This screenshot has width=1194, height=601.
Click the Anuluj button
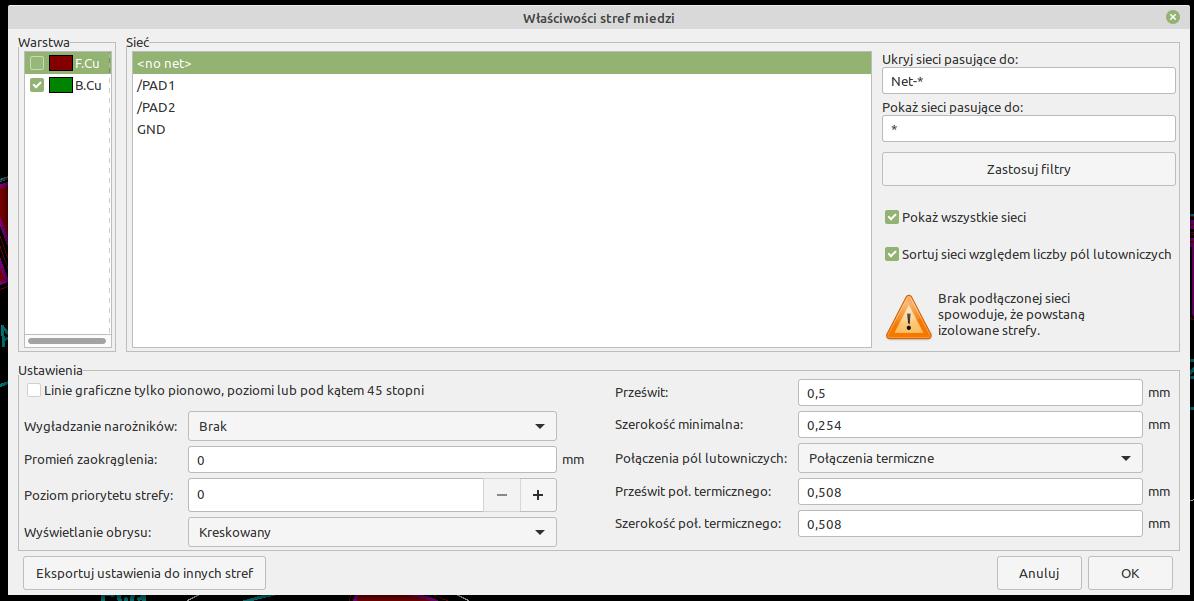1038,573
